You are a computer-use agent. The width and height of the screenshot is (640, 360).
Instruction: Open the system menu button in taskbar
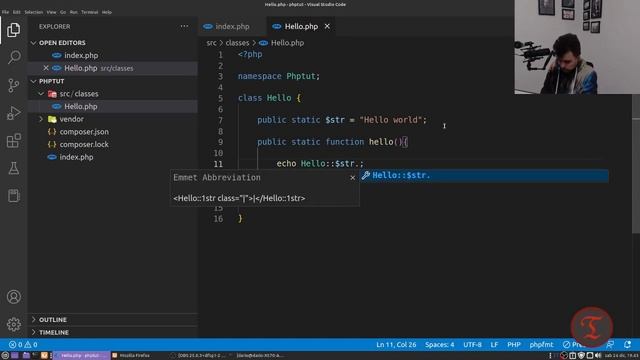pyautogui.click(x=5, y=356)
